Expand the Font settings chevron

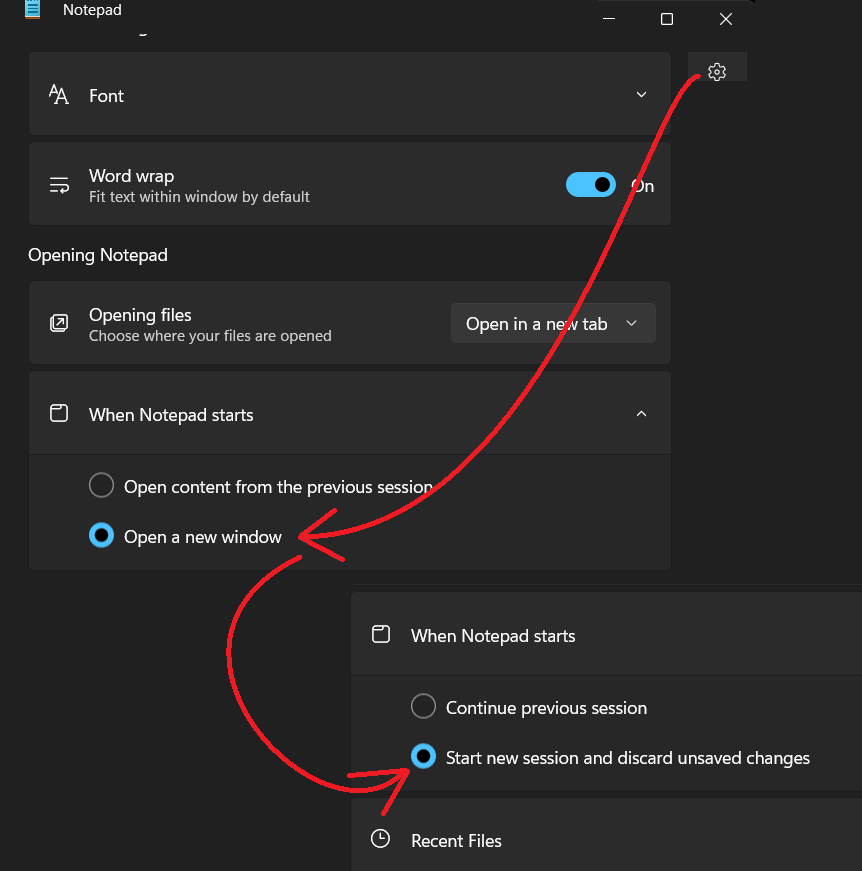[641, 95]
